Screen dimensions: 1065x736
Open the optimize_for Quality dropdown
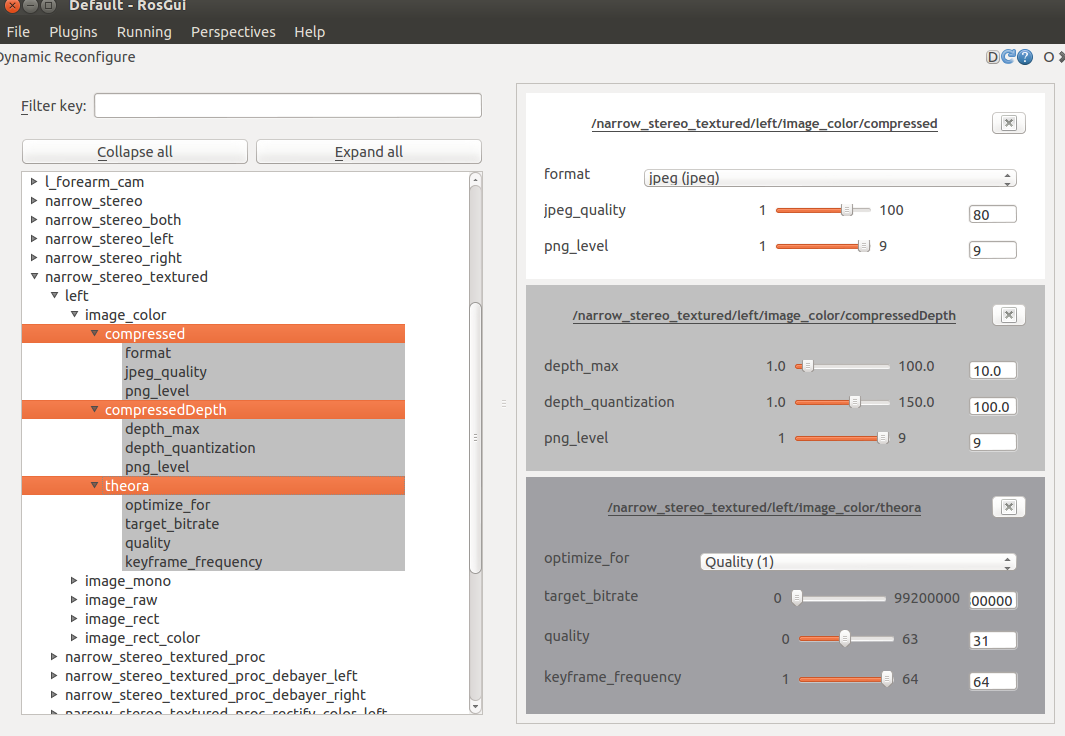pos(857,562)
